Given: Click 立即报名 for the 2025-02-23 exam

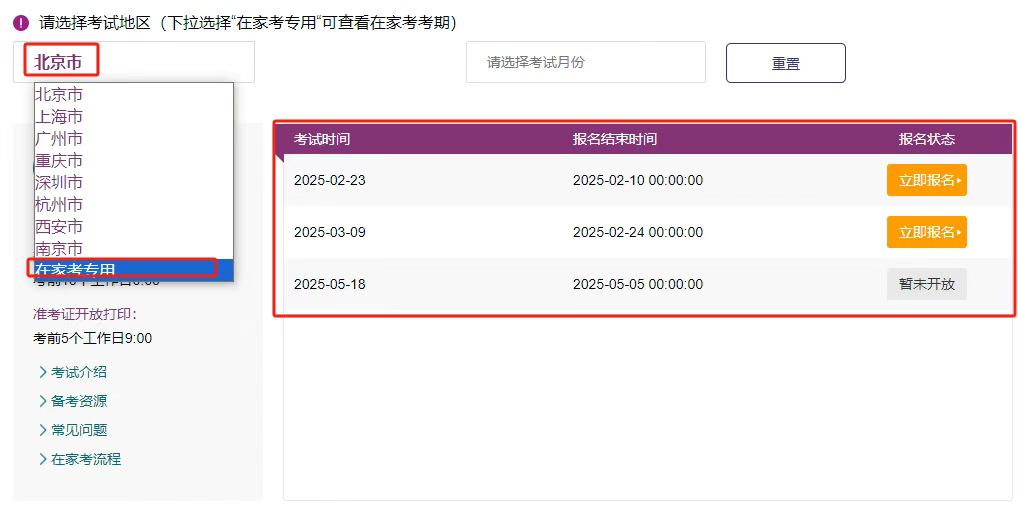Looking at the screenshot, I should click(926, 180).
